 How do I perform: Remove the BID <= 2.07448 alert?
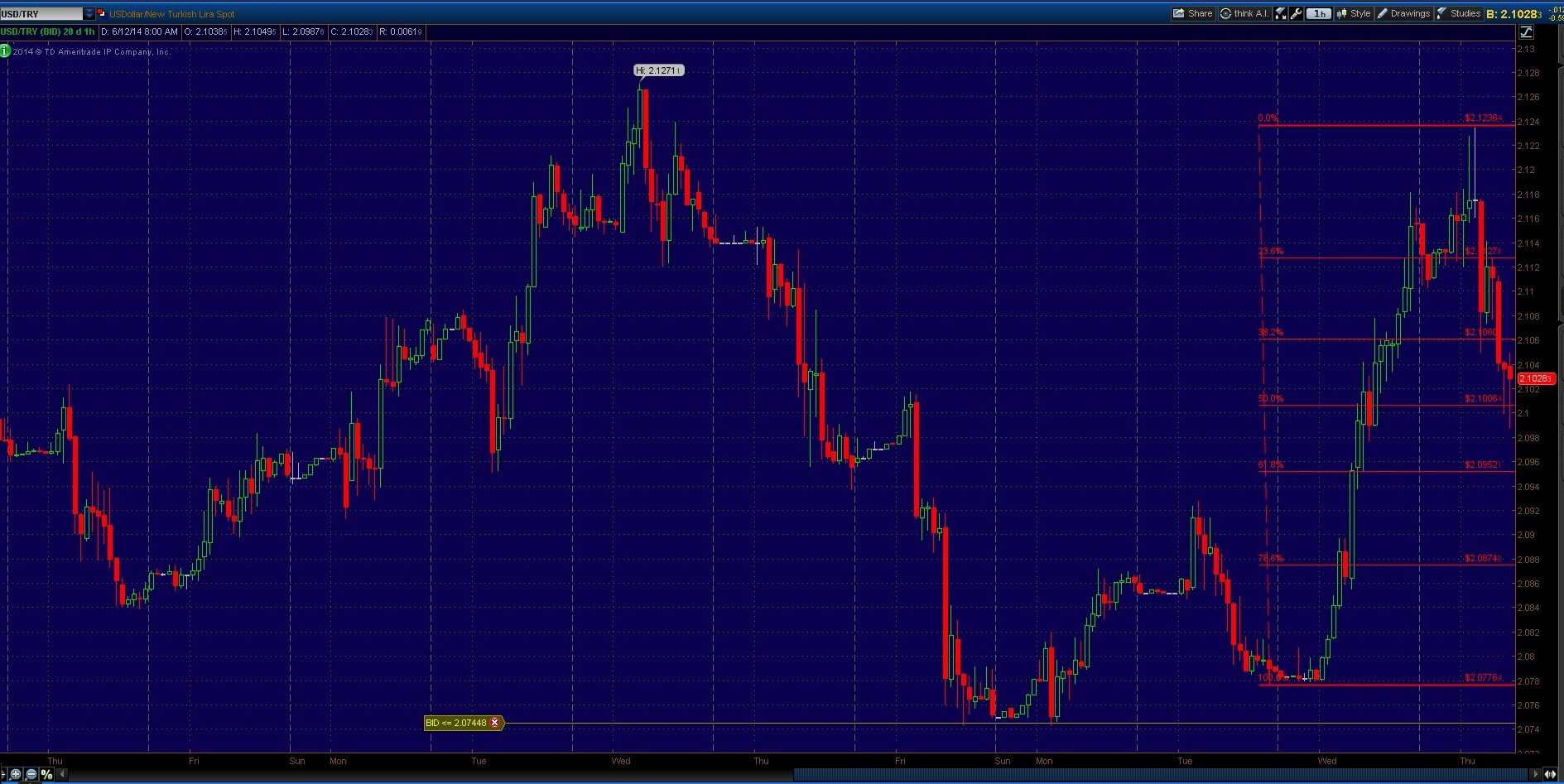click(495, 723)
